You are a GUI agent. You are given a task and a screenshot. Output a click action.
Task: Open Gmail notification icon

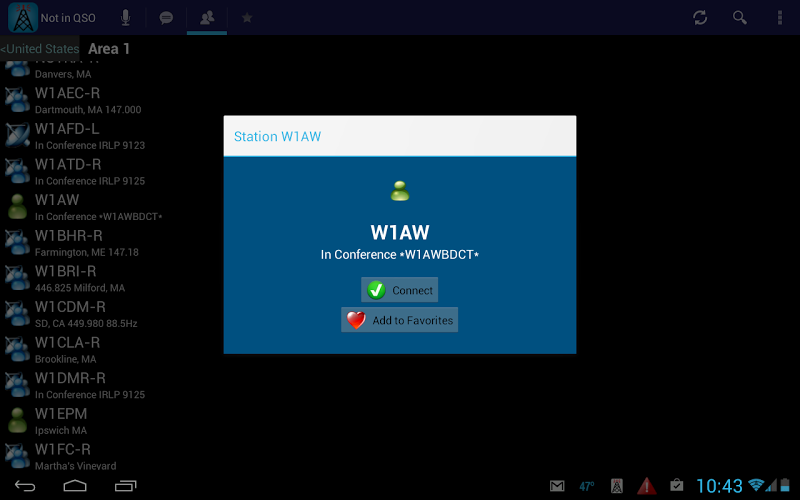557,486
